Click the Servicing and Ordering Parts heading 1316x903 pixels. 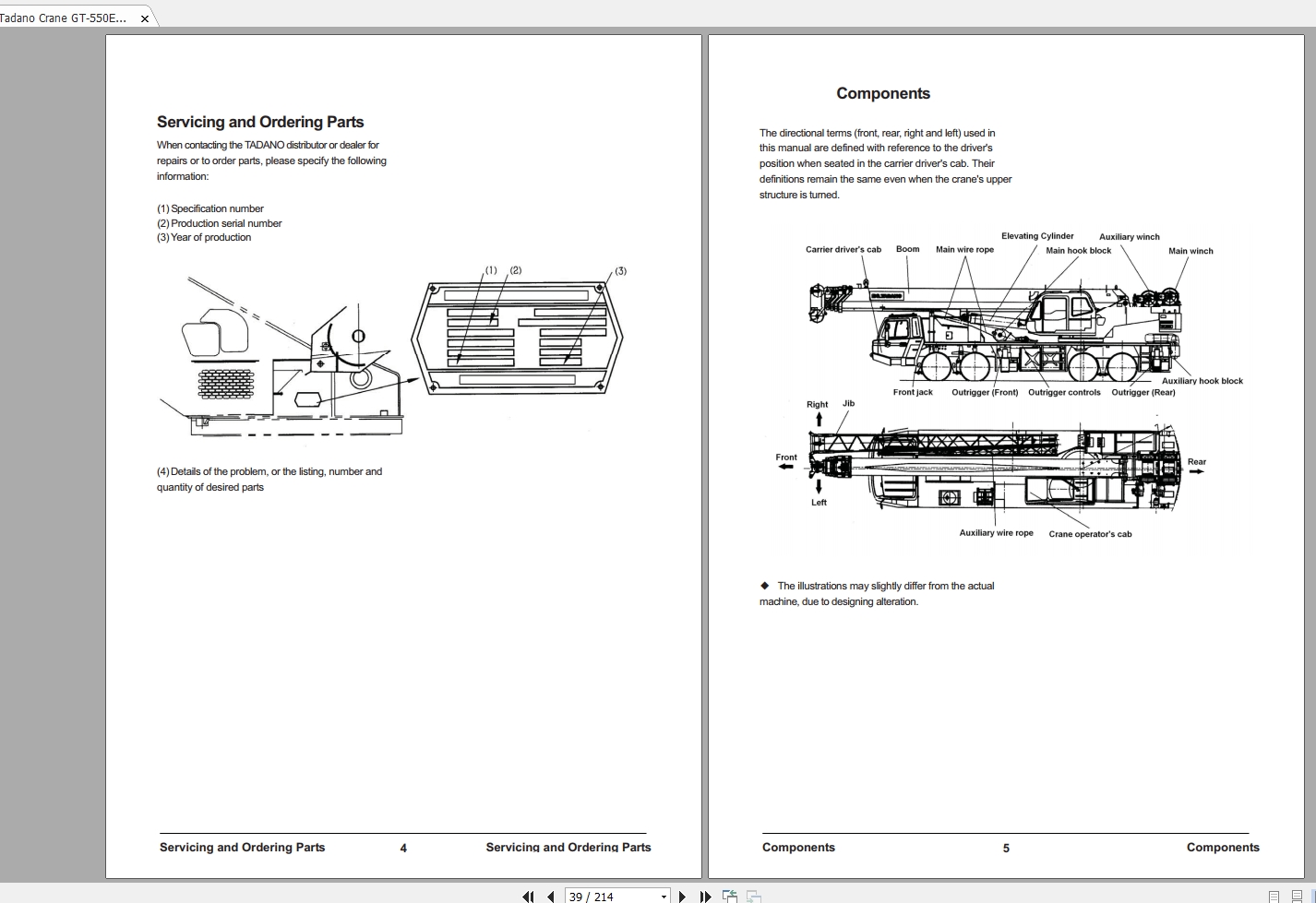pyautogui.click(x=260, y=122)
